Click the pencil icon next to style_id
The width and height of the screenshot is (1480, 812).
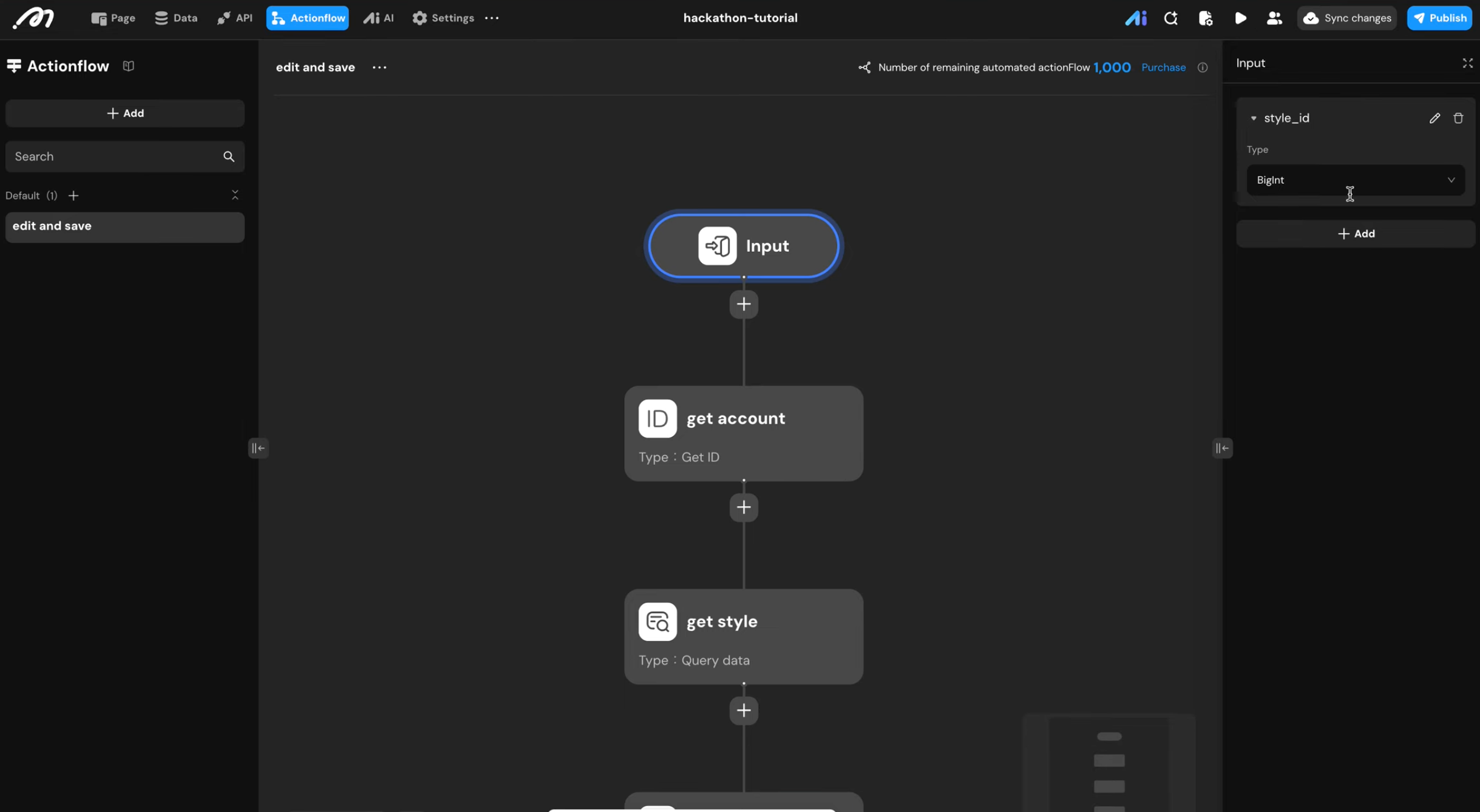[x=1434, y=118]
